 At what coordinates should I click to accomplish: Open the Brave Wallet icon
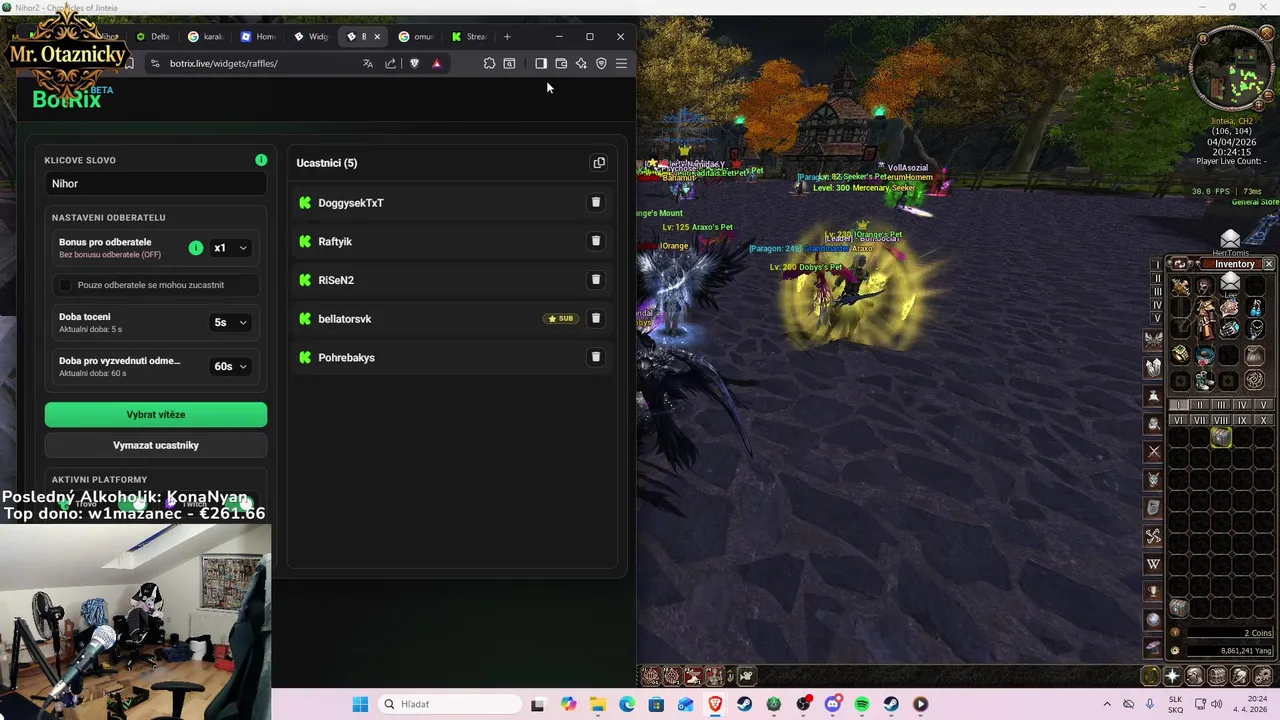pos(561,63)
